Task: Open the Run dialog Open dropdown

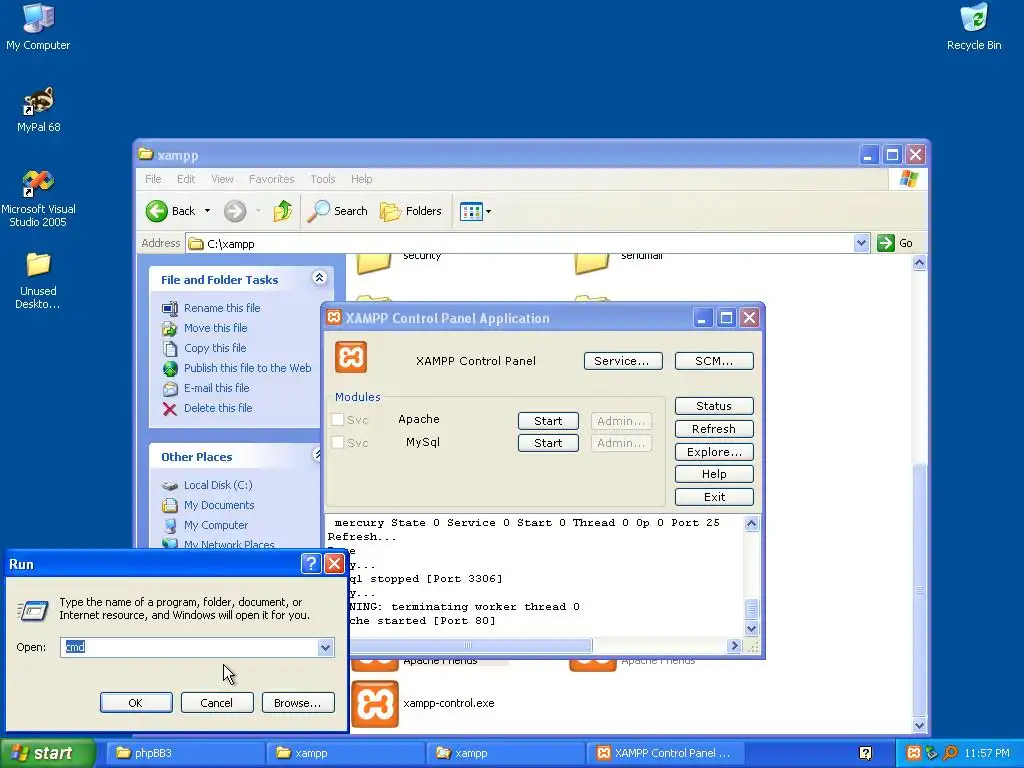Action: click(325, 647)
